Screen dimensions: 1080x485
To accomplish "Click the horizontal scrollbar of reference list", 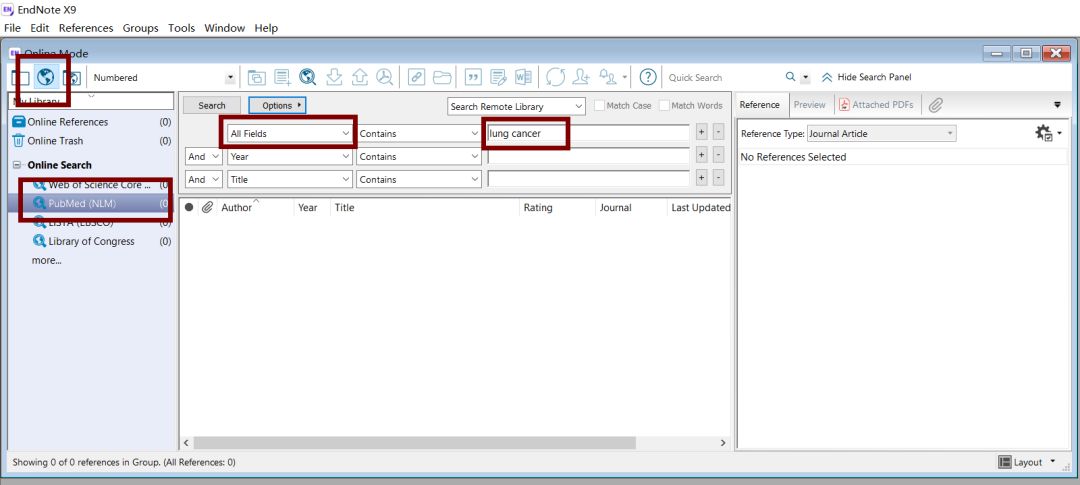I will click(x=414, y=443).
